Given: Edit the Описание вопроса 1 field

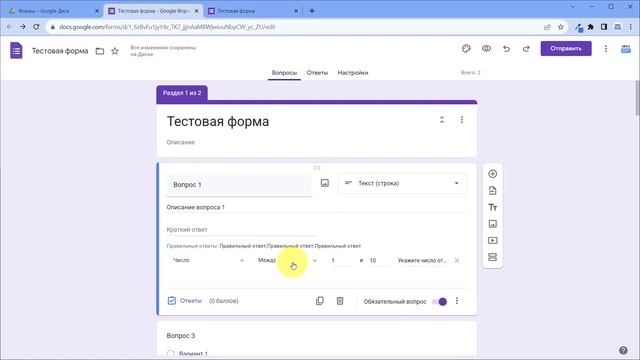Looking at the screenshot, I should (x=316, y=207).
